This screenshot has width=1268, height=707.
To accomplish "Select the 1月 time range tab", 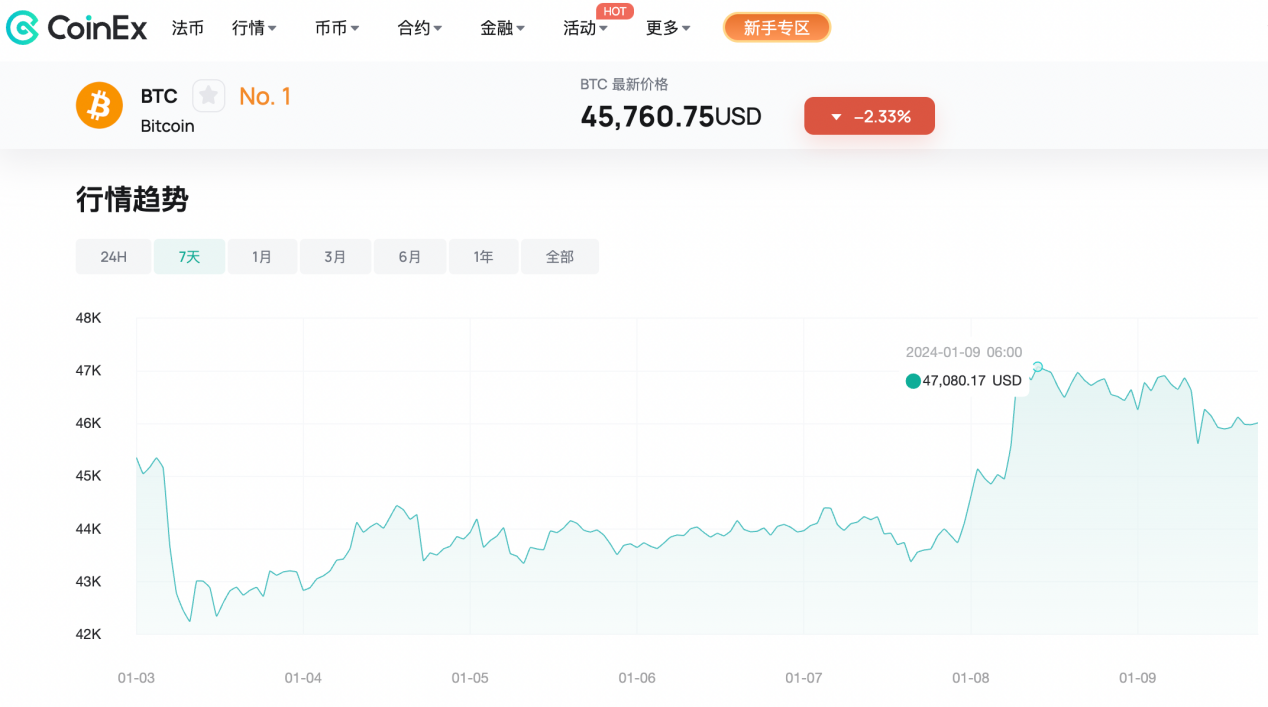I will [262, 257].
